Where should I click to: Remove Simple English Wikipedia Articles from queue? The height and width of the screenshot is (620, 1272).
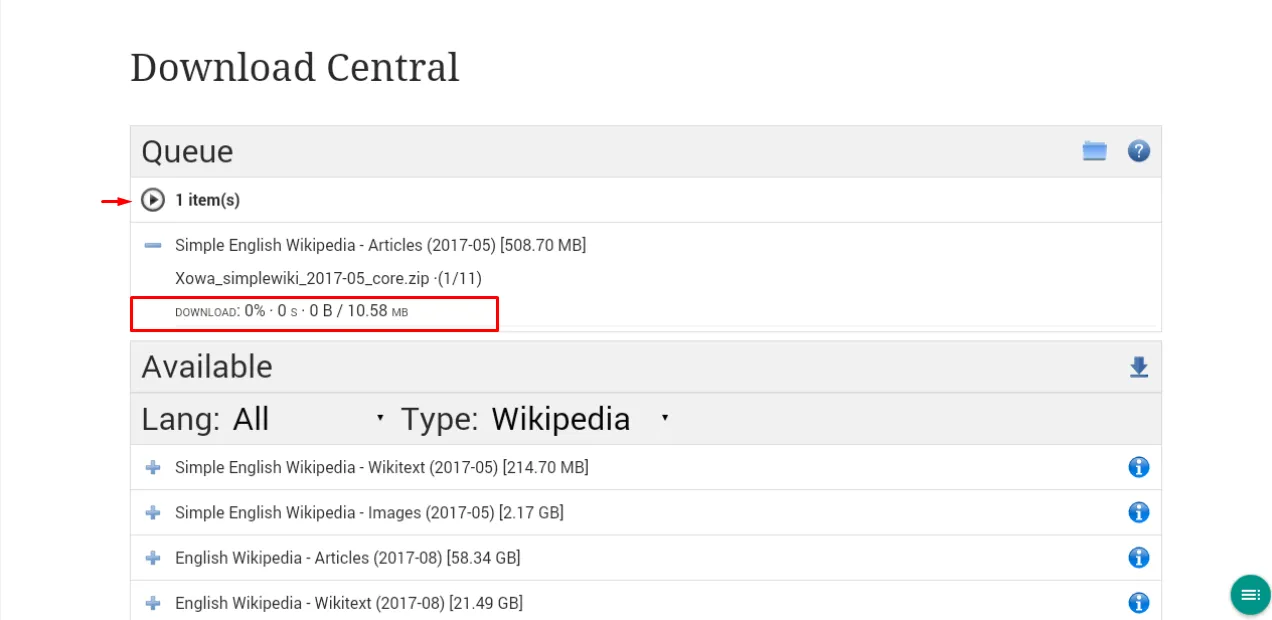152,245
